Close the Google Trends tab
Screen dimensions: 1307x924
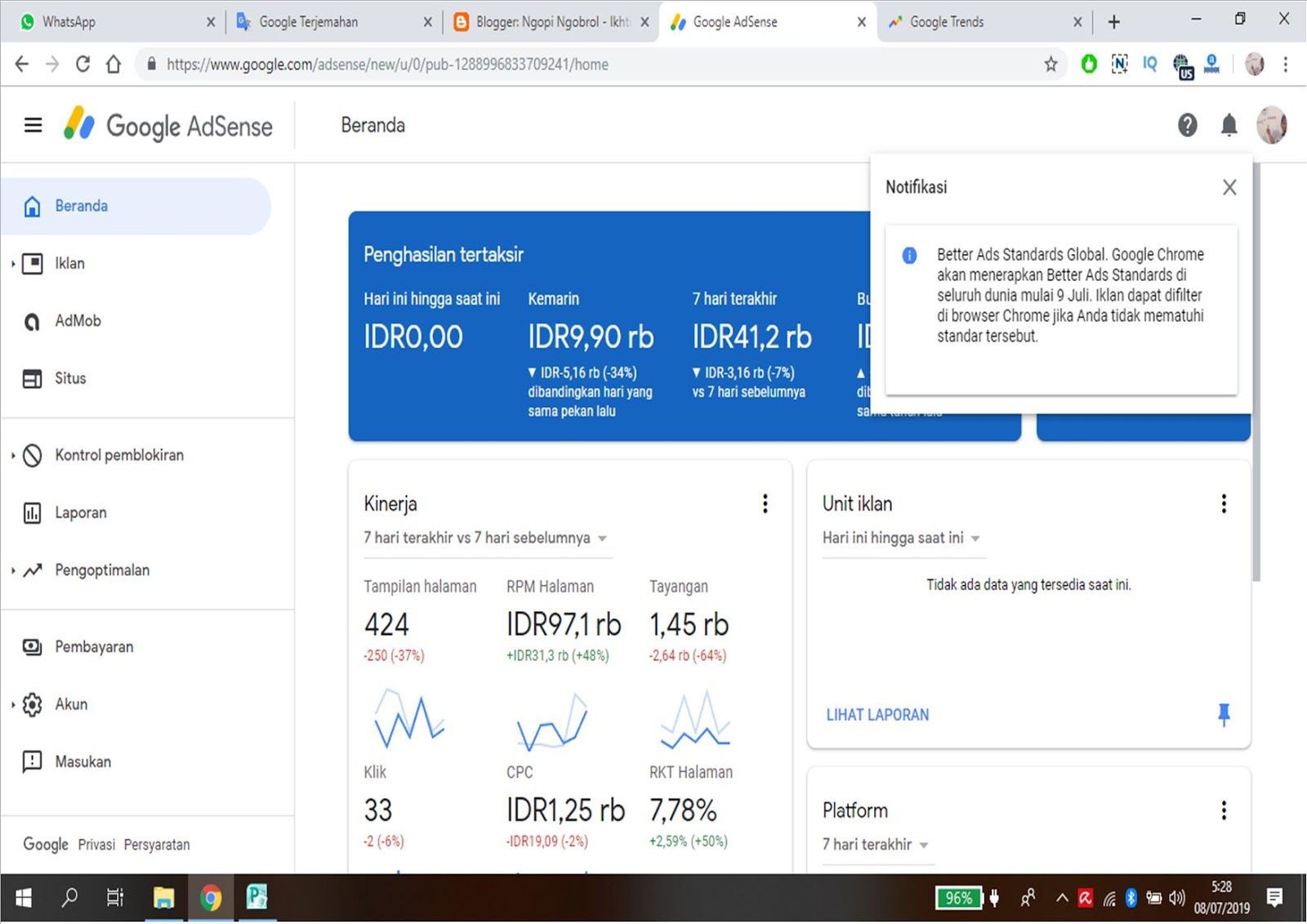pos(1077,22)
